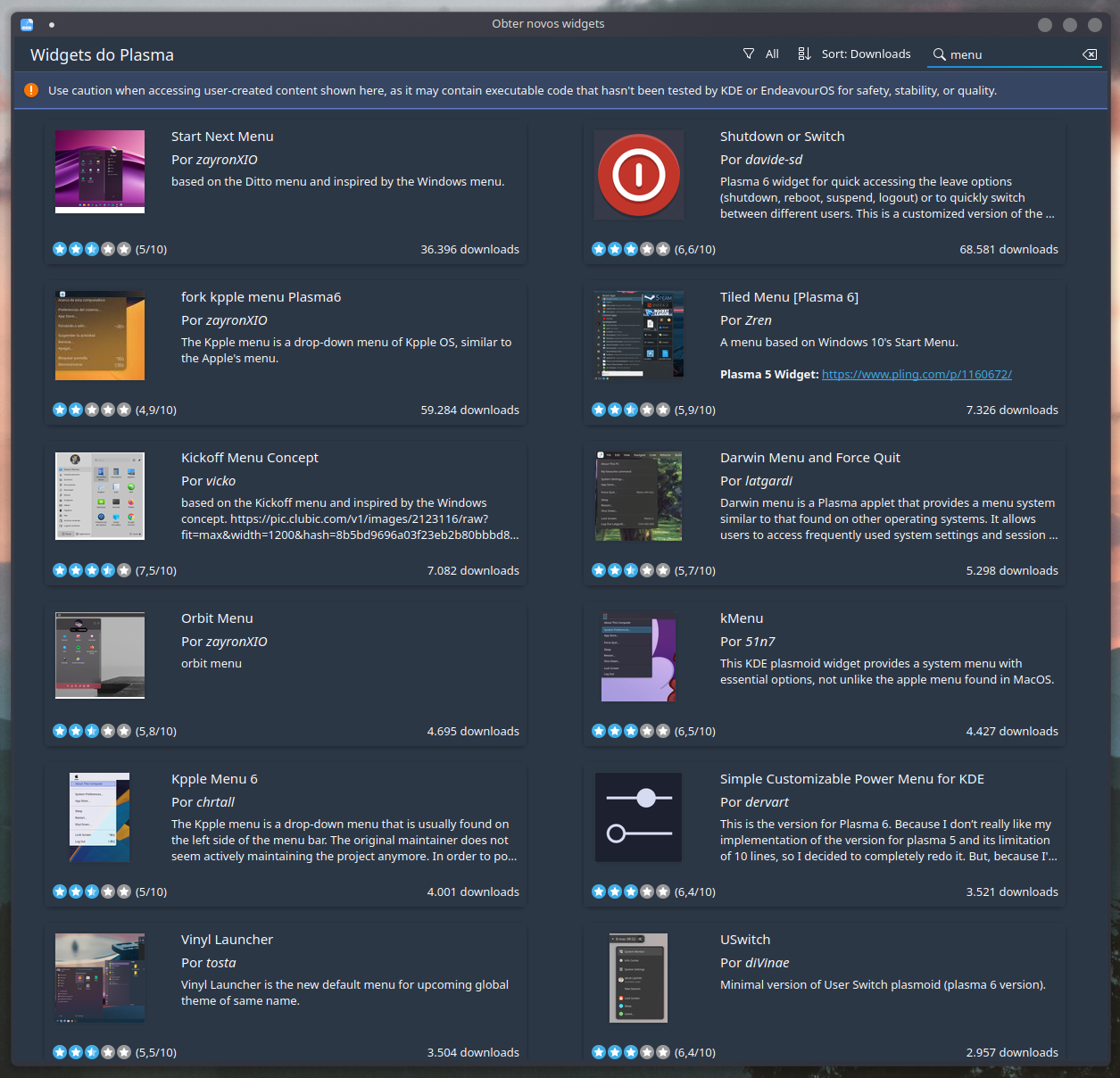
Task: Click the window app icon in title bar
Action: (27, 24)
